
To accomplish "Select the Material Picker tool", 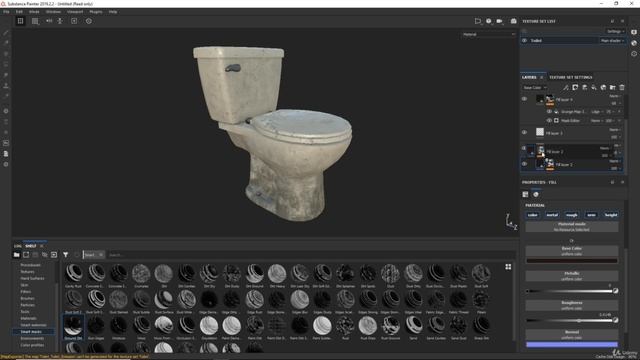I will click(6, 96).
